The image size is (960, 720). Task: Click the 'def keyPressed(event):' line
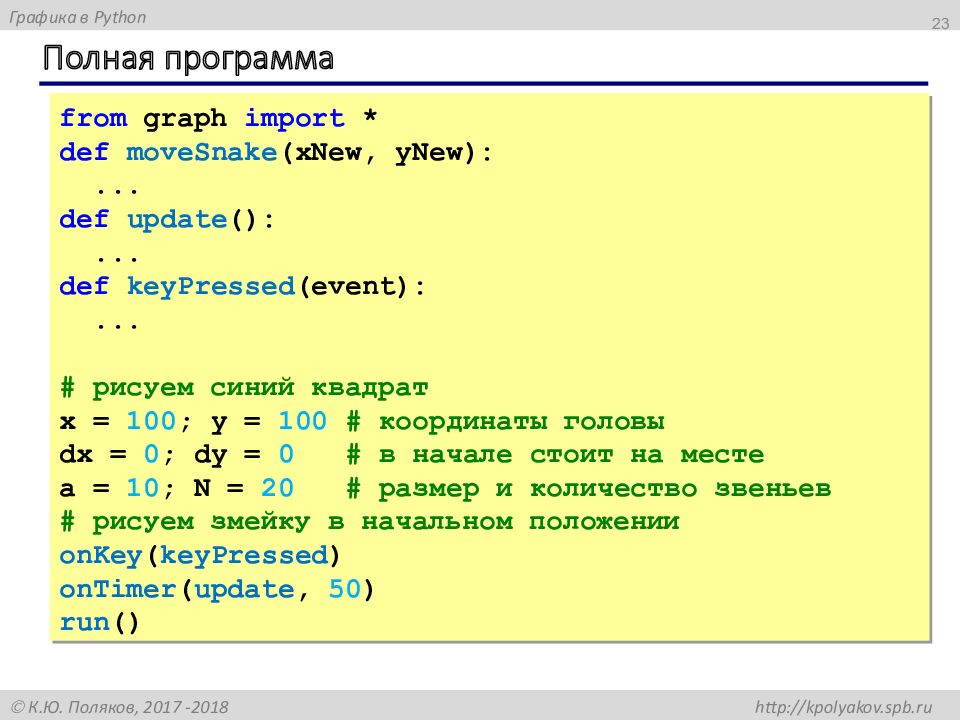(242, 286)
